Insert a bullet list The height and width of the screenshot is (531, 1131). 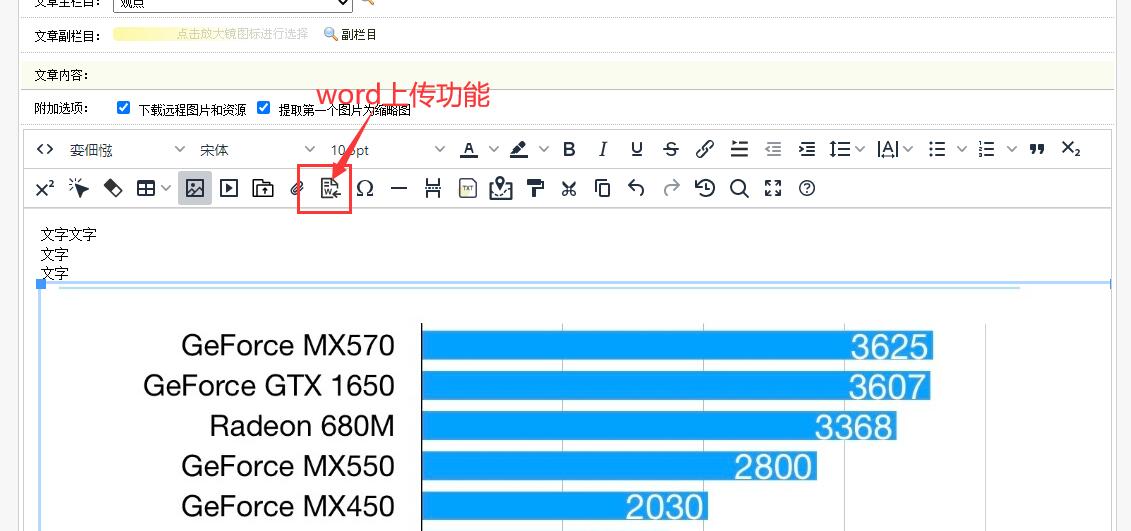click(937, 149)
